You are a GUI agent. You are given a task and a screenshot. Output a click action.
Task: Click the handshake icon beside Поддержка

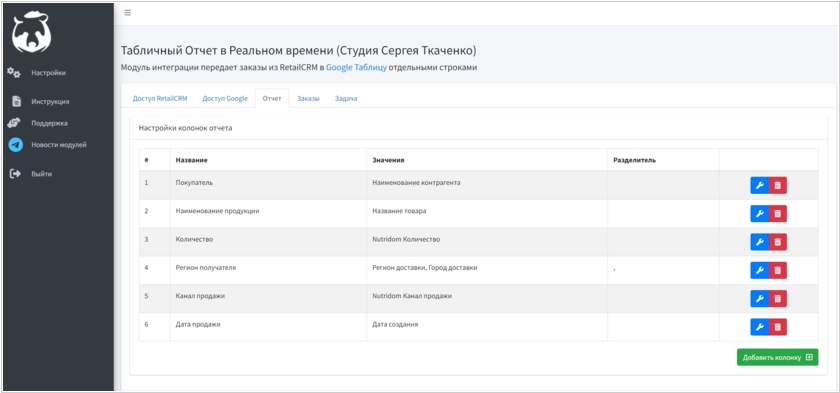[14, 123]
